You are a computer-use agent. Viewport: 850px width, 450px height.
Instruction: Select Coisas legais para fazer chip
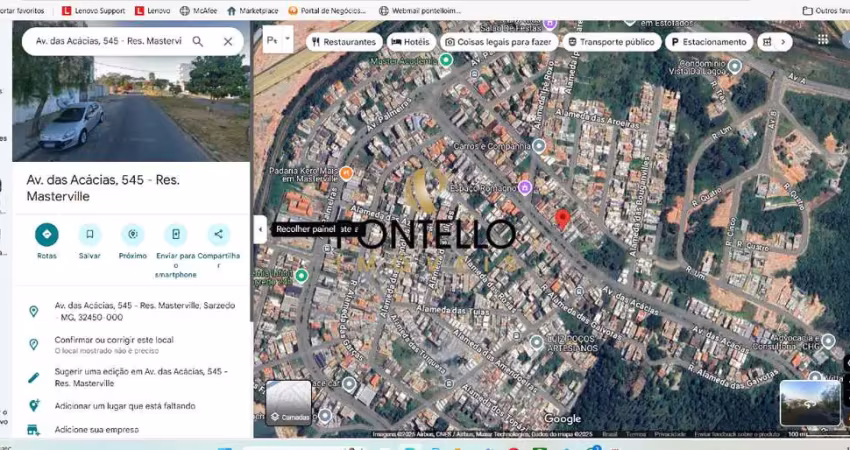pyautogui.click(x=498, y=42)
